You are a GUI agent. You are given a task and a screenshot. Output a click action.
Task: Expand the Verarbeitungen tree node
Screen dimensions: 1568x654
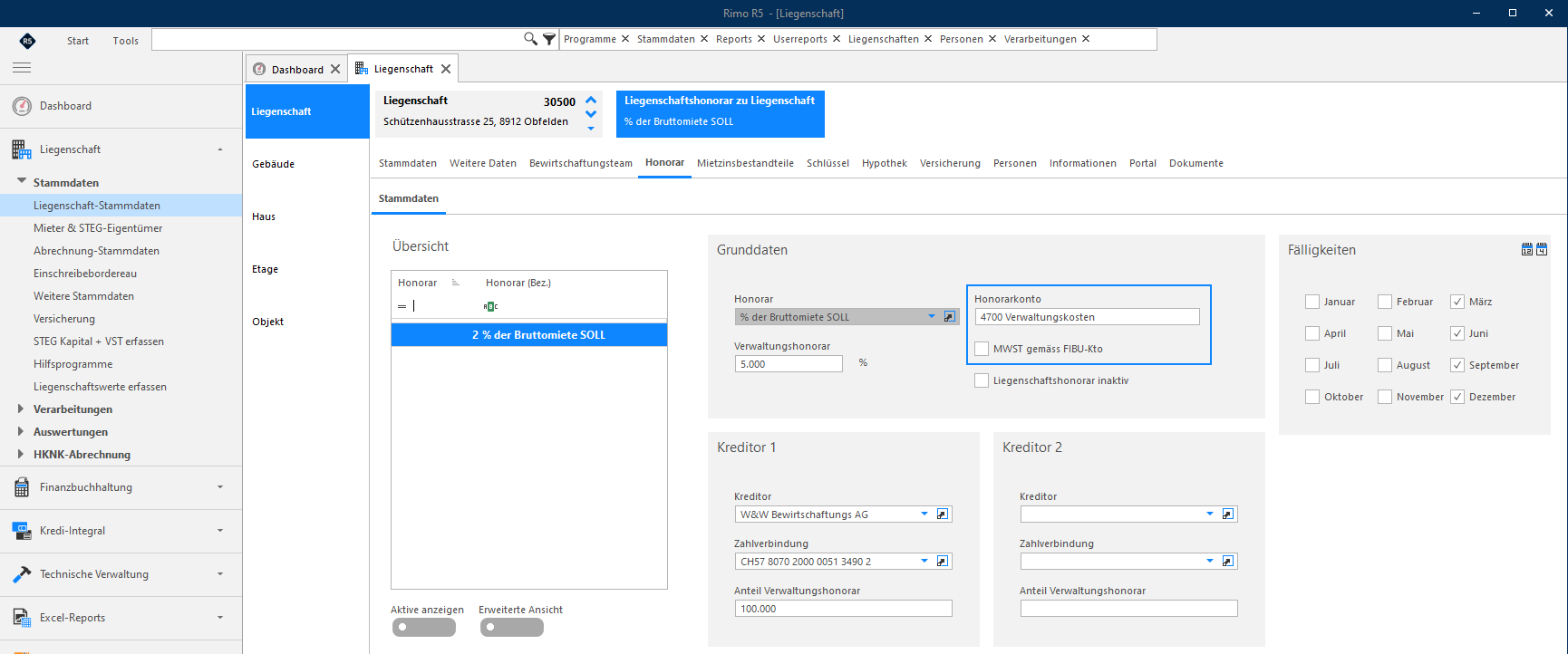click(x=21, y=409)
